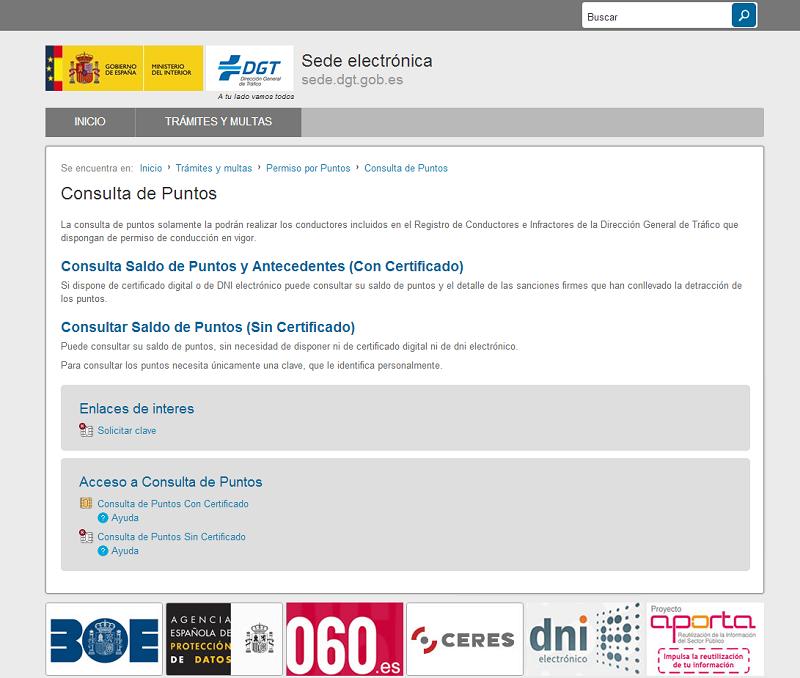
Task: Open the CERES banner logo
Action: tap(464, 639)
